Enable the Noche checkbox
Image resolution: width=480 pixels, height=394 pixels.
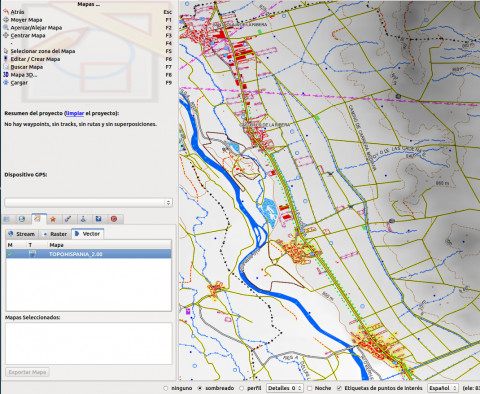click(x=309, y=388)
